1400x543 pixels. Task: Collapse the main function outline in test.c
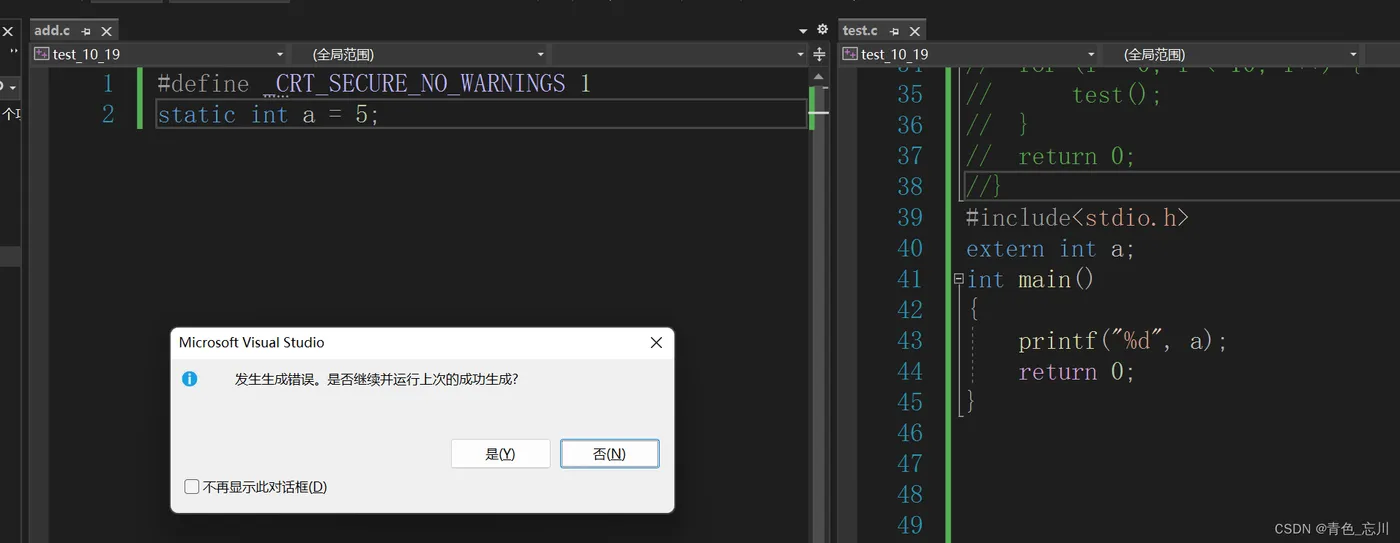(958, 279)
